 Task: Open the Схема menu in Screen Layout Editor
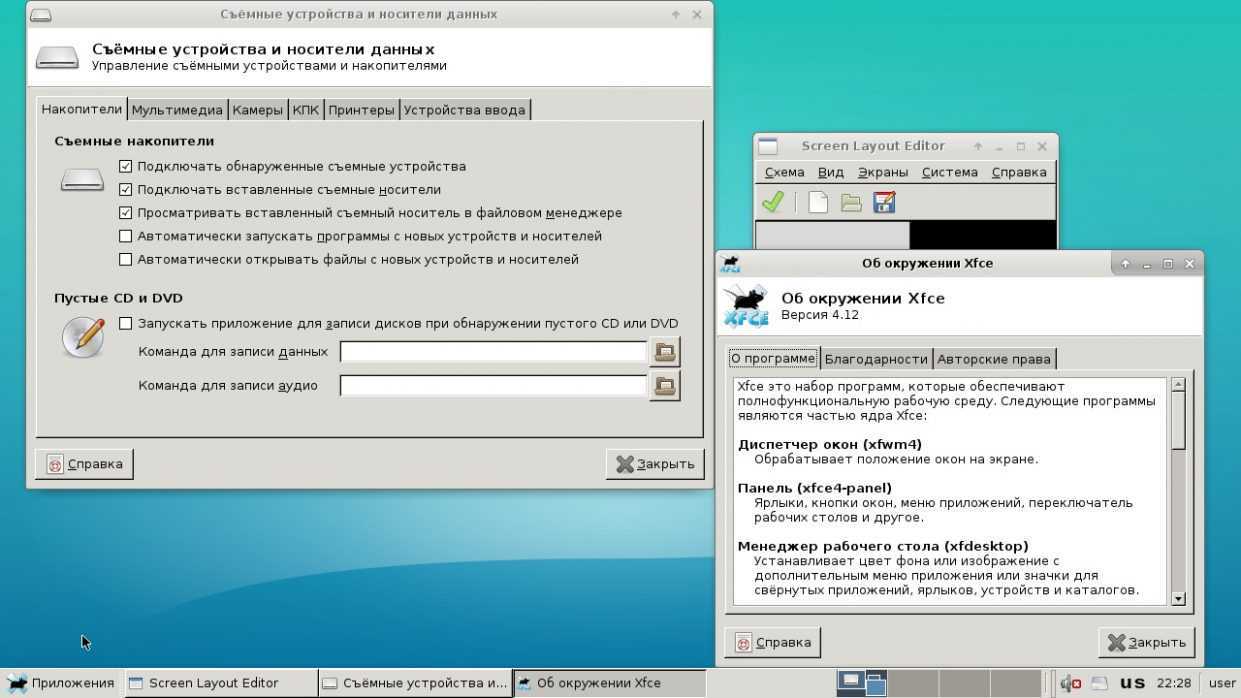[784, 172]
